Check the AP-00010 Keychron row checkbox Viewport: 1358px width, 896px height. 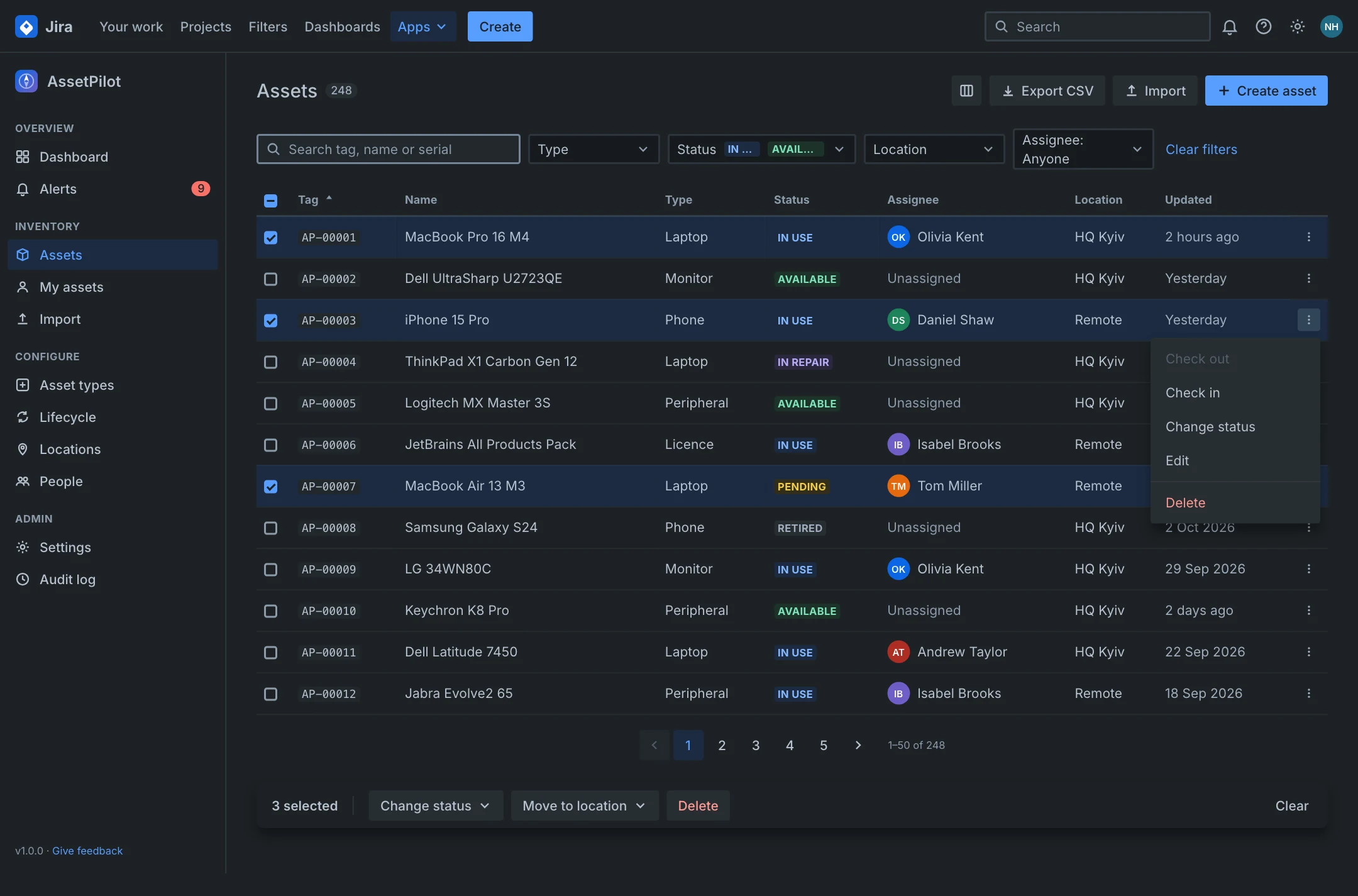[270, 611]
